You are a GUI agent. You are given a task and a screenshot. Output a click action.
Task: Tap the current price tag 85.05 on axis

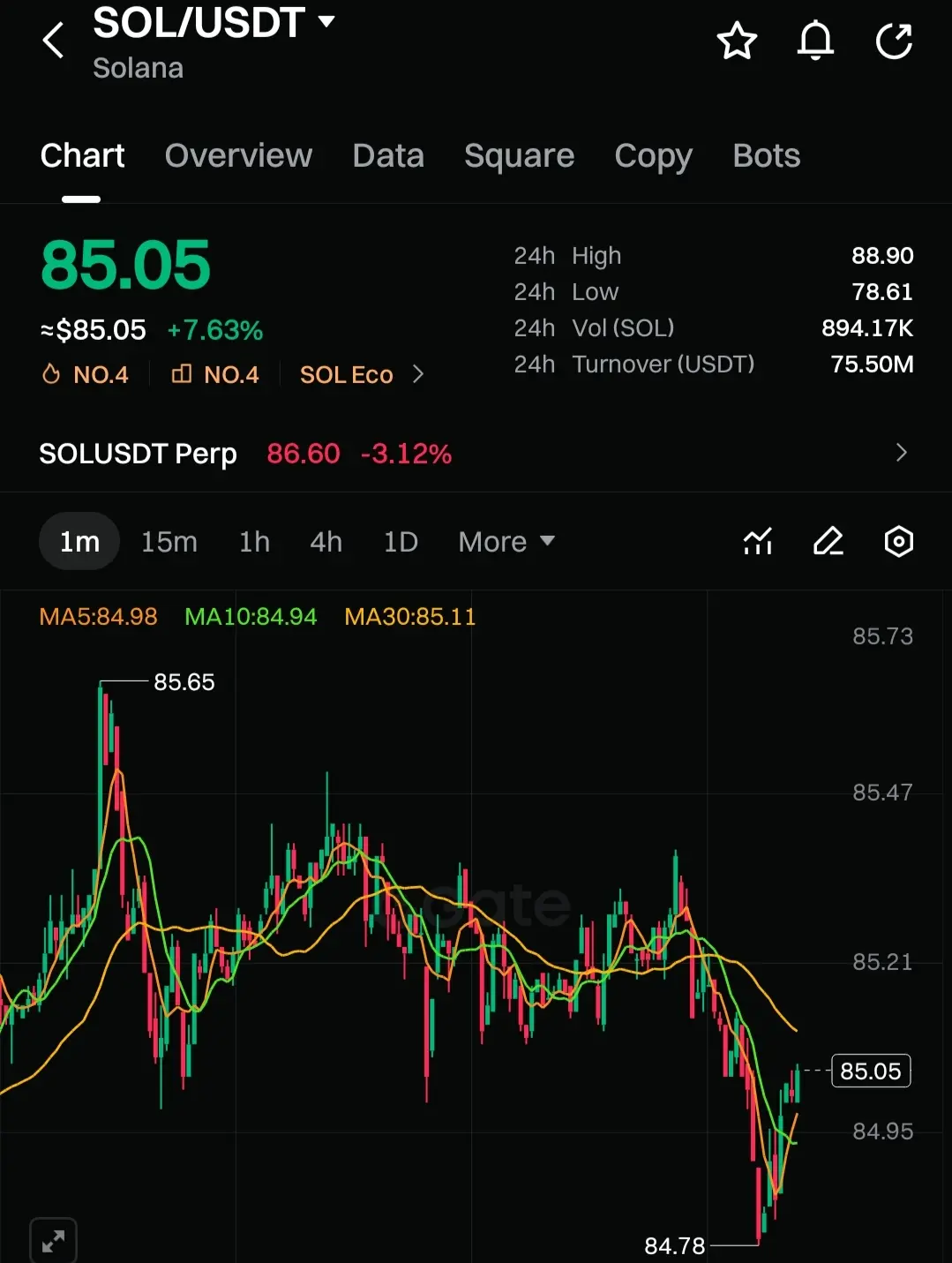click(x=871, y=1071)
